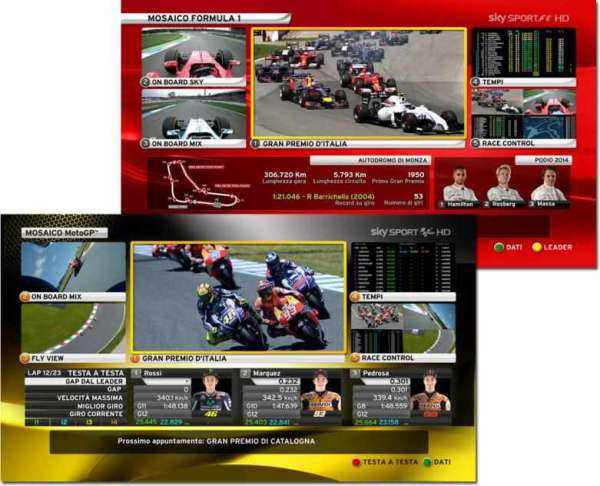The width and height of the screenshot is (600, 486).
Task: Click Marquez's rider portrait
Action: click(321, 394)
